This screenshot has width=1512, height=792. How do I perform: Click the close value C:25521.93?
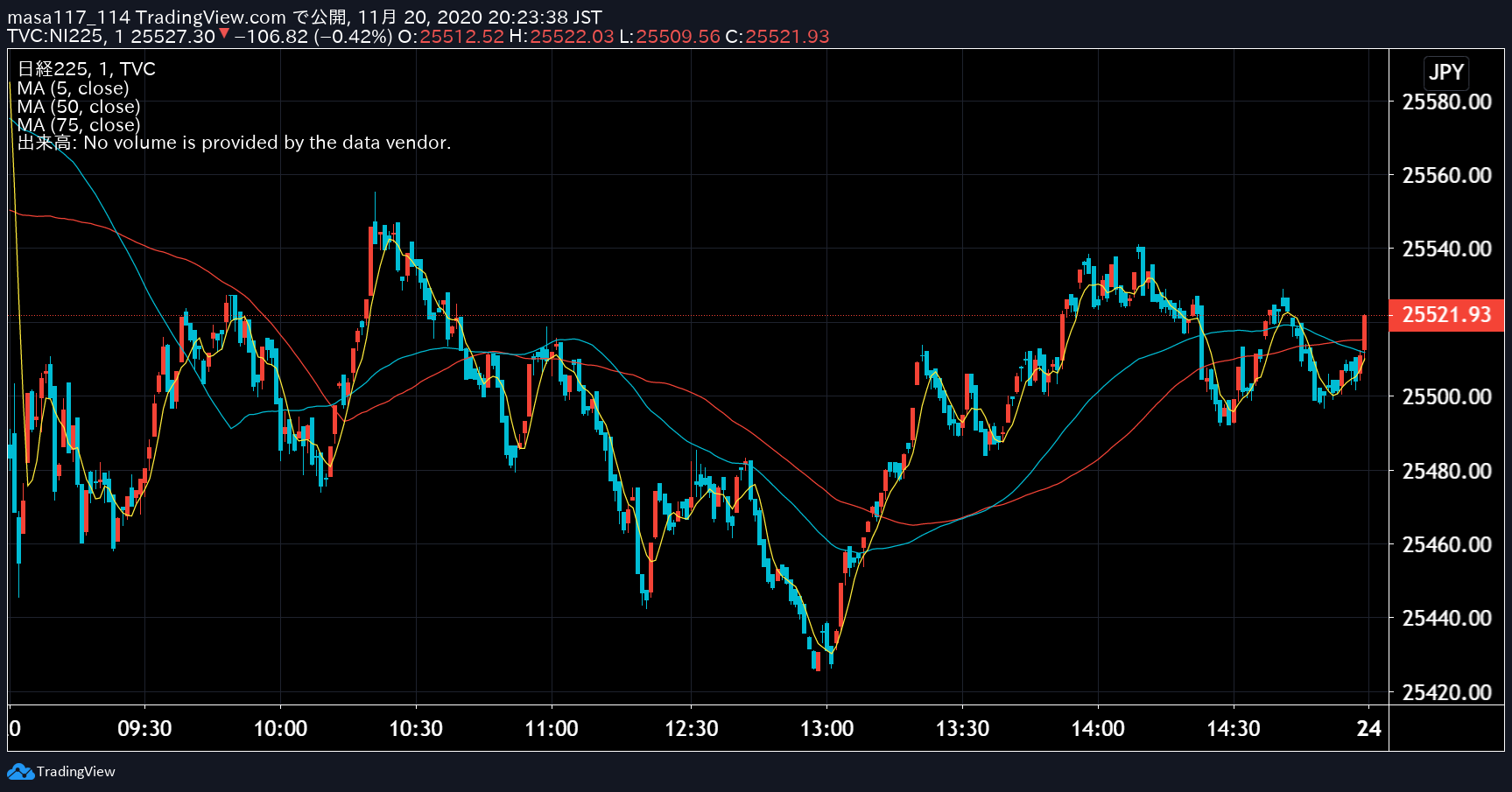(777, 37)
